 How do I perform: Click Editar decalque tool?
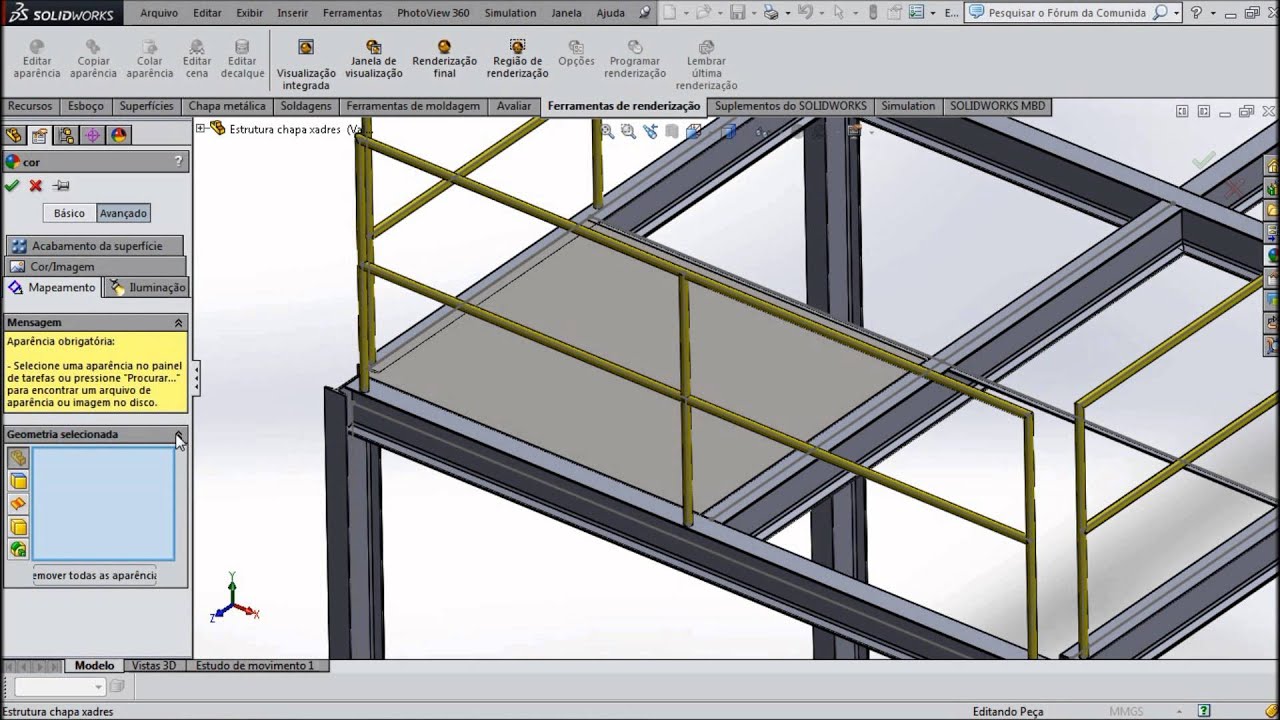[x=242, y=60]
